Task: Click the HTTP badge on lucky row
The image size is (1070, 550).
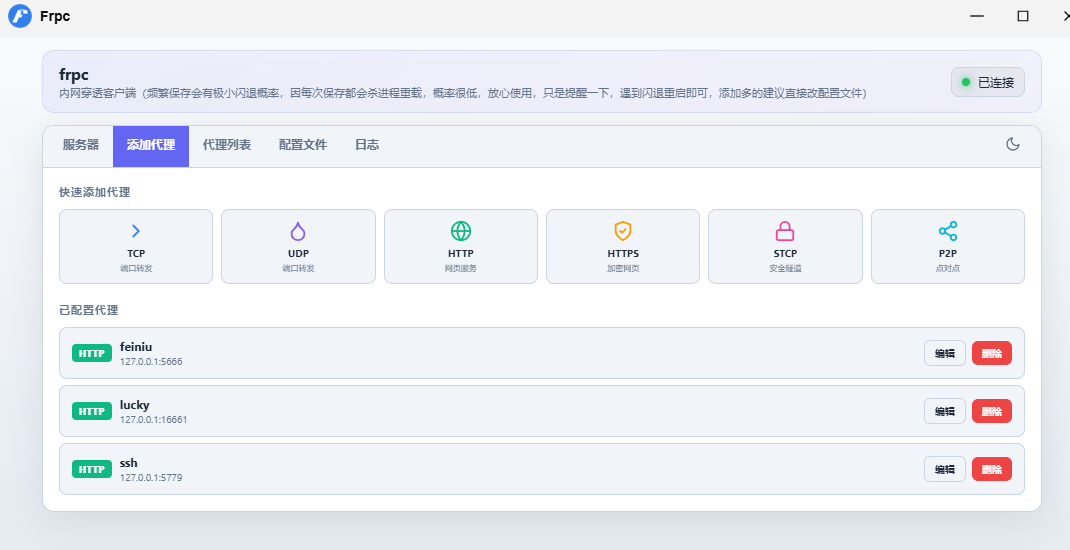Action: click(91, 411)
